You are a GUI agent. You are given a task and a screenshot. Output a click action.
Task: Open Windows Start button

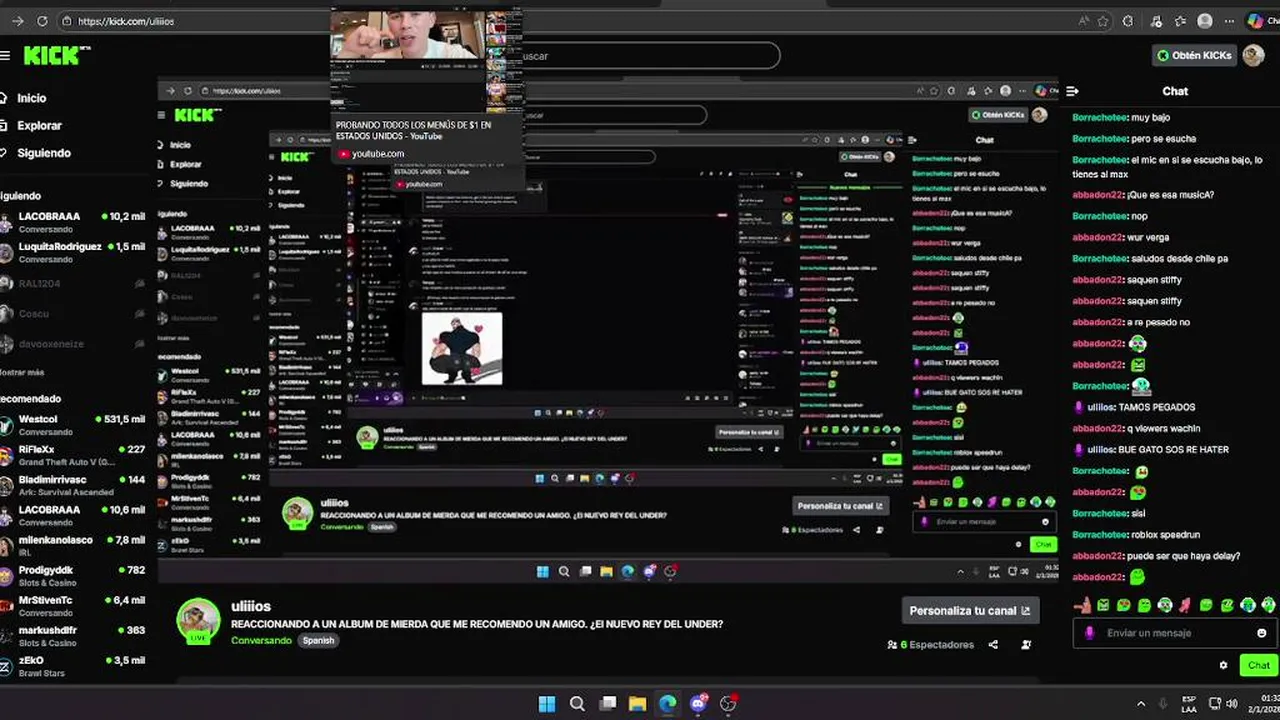click(x=546, y=704)
